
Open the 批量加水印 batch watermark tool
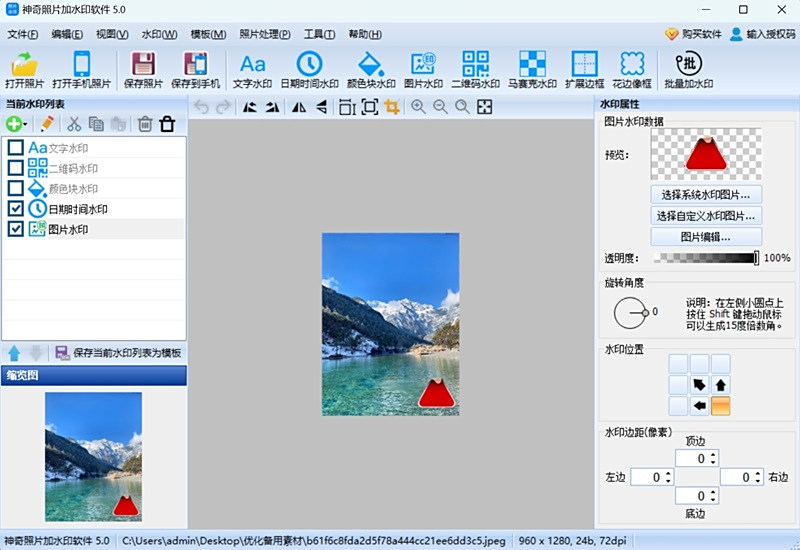(x=688, y=68)
